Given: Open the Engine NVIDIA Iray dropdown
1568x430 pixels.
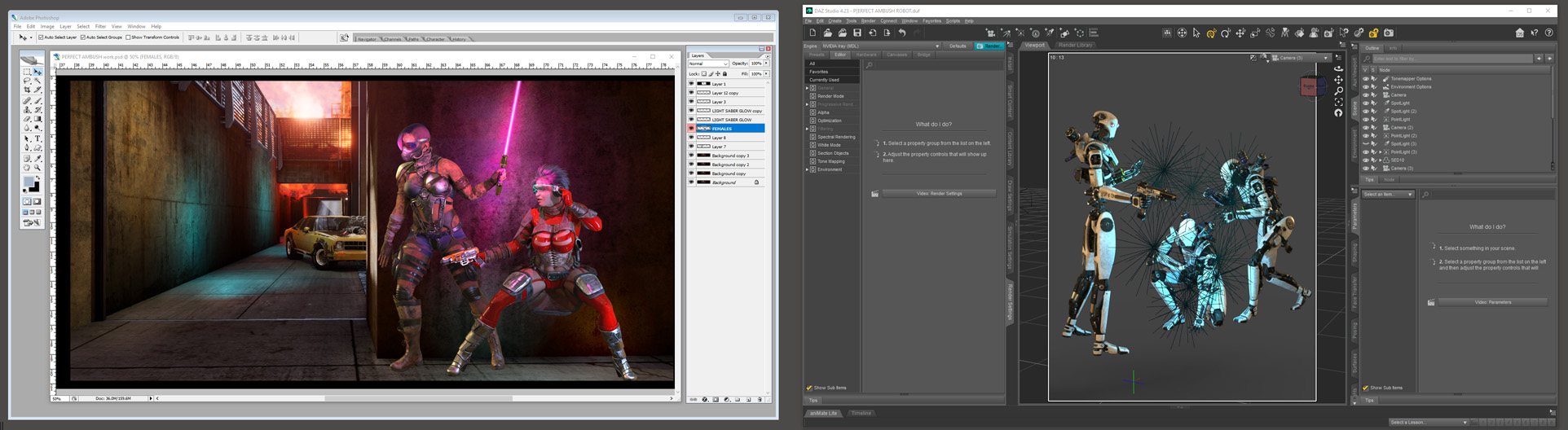Looking at the screenshot, I should click(x=880, y=46).
